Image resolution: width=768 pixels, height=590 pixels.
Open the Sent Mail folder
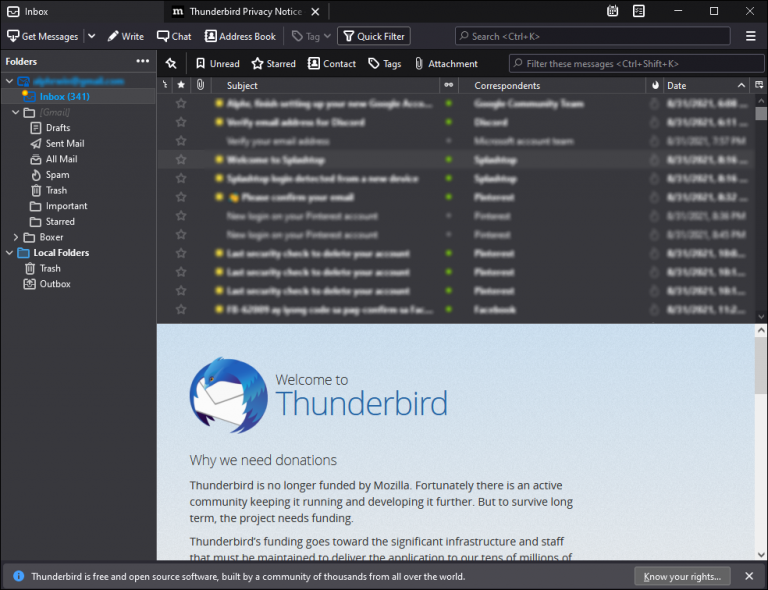pos(65,143)
